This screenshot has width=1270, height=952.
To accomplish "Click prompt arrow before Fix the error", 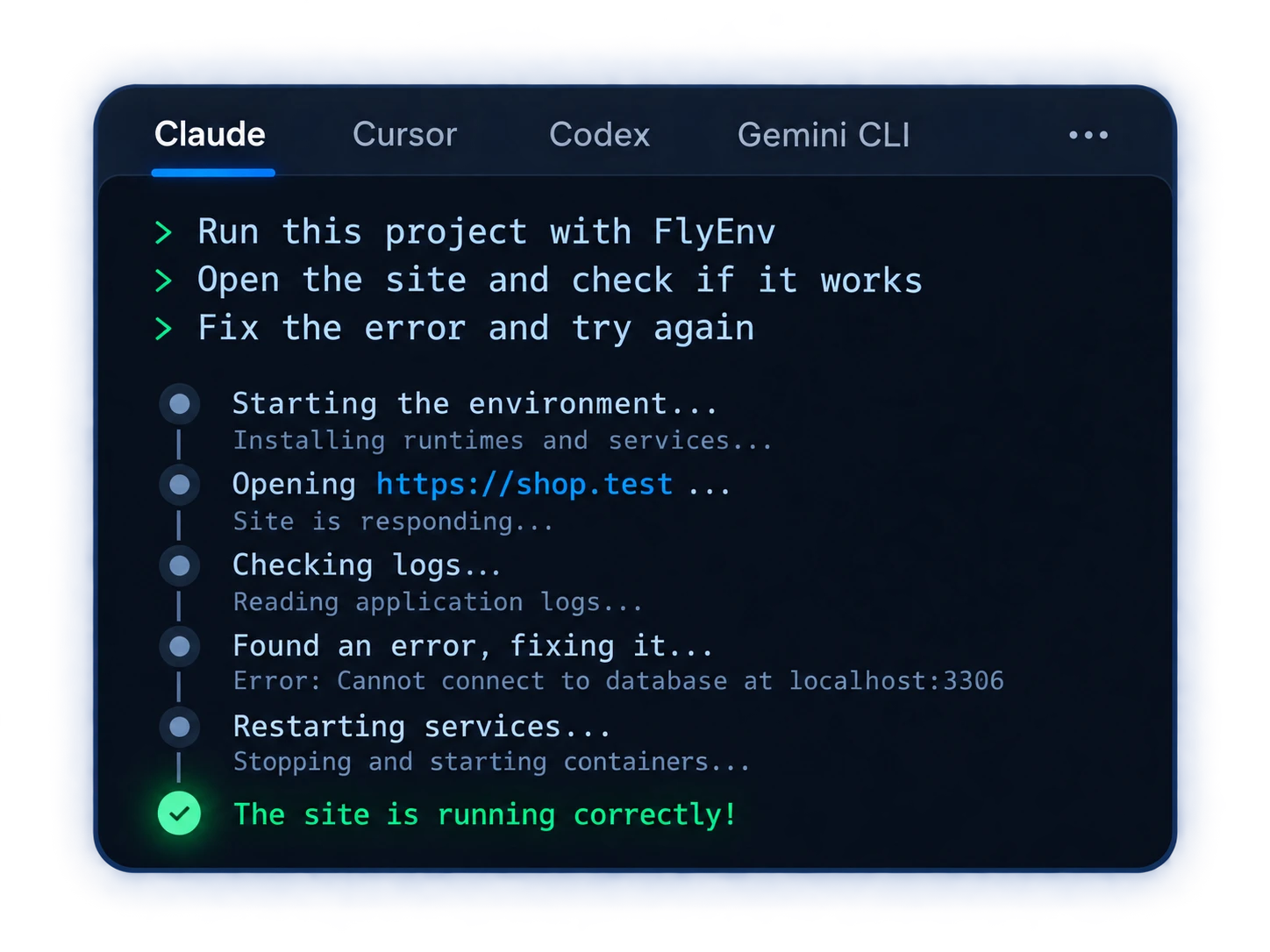I will (x=163, y=329).
